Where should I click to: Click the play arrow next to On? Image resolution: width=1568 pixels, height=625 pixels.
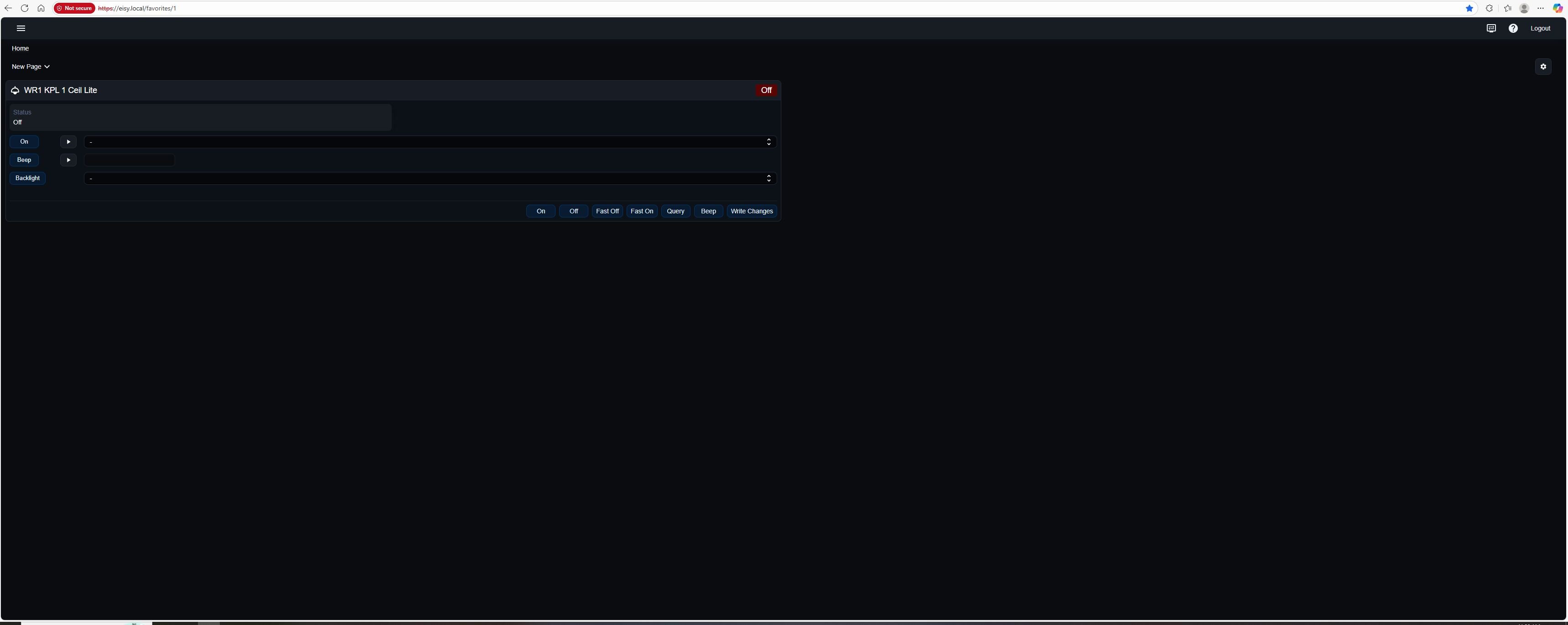pos(68,142)
